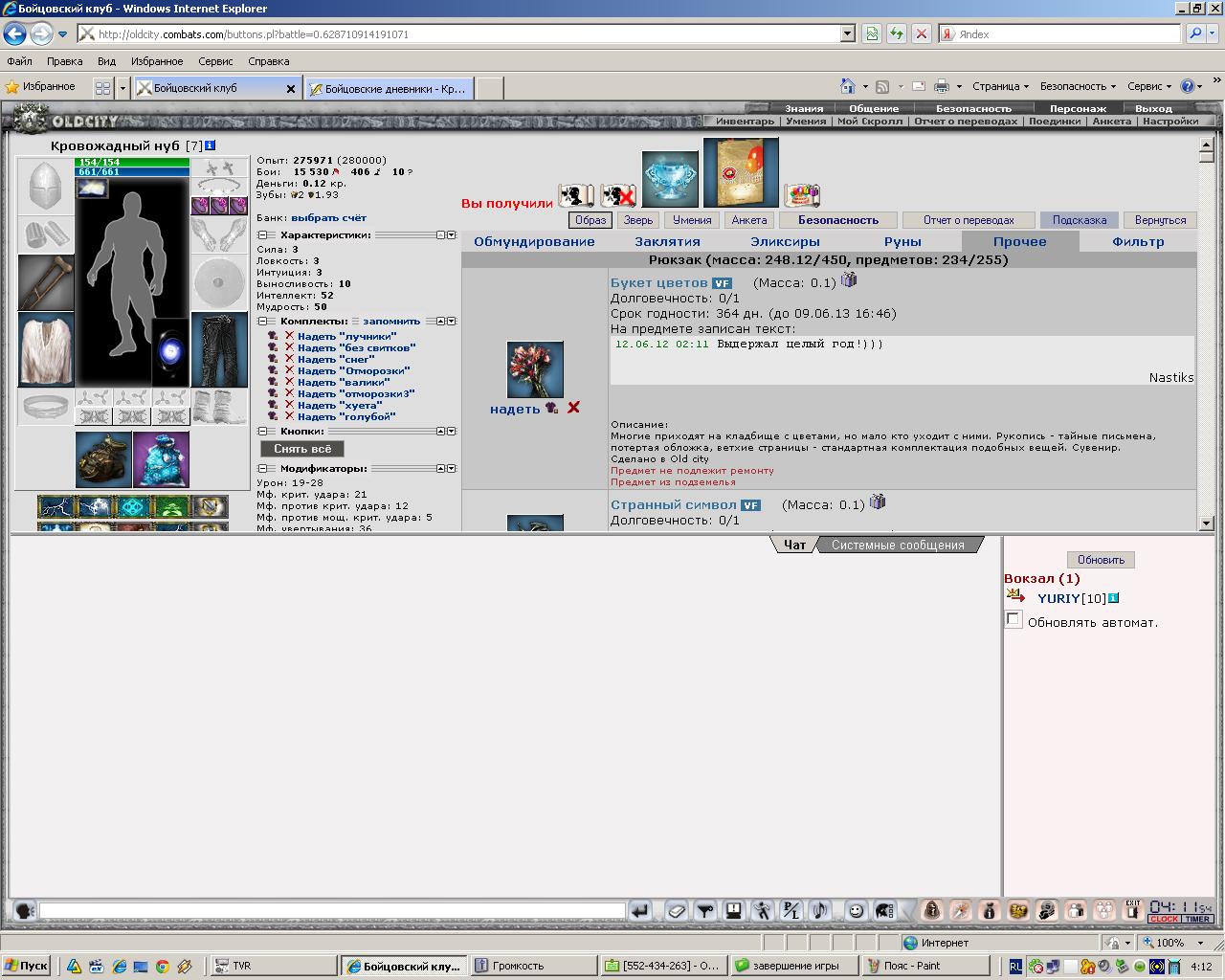Open the Инвентарь top menu item

[745, 122]
